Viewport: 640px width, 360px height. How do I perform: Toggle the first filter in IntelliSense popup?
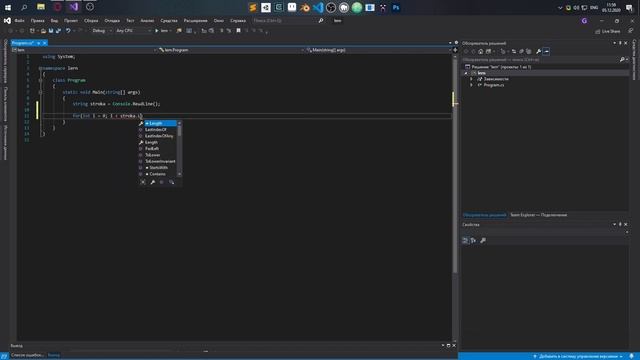[x=143, y=182]
